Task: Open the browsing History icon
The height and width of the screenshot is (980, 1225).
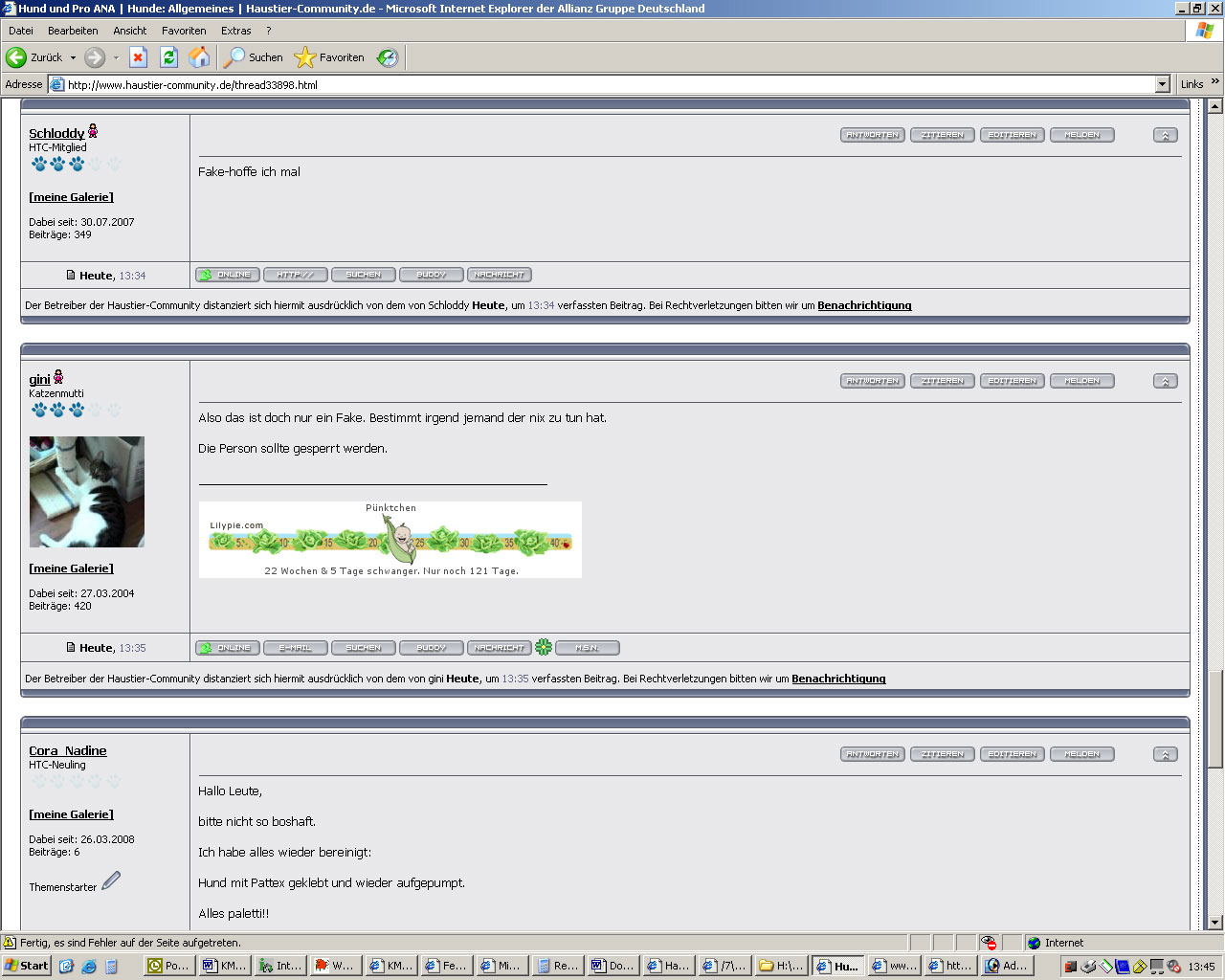Action: coord(388,57)
